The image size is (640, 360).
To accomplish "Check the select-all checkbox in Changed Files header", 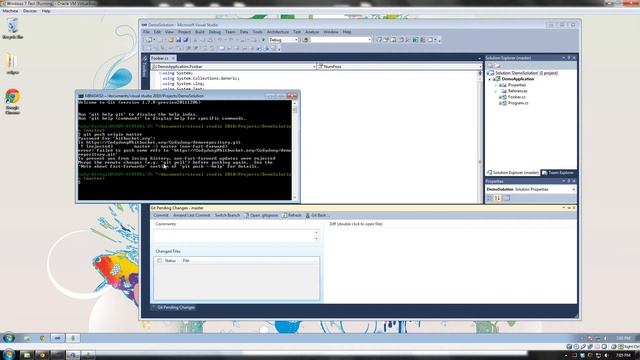I will coord(160,260).
